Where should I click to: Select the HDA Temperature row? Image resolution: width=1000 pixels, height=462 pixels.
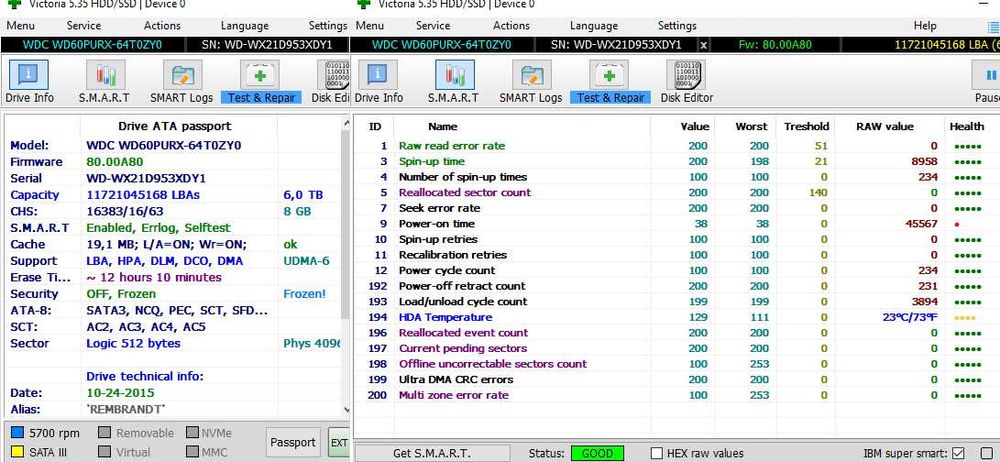click(x=675, y=317)
